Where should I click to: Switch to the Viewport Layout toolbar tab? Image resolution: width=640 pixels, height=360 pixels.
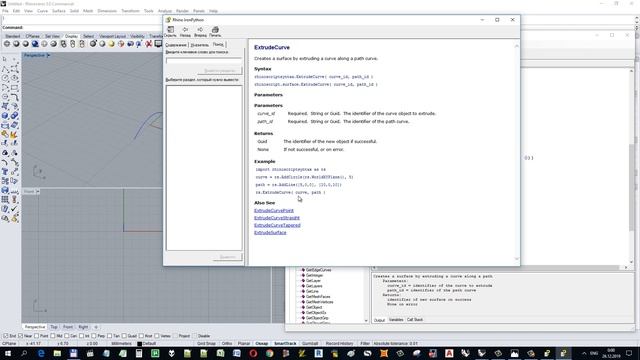[x=112, y=36]
